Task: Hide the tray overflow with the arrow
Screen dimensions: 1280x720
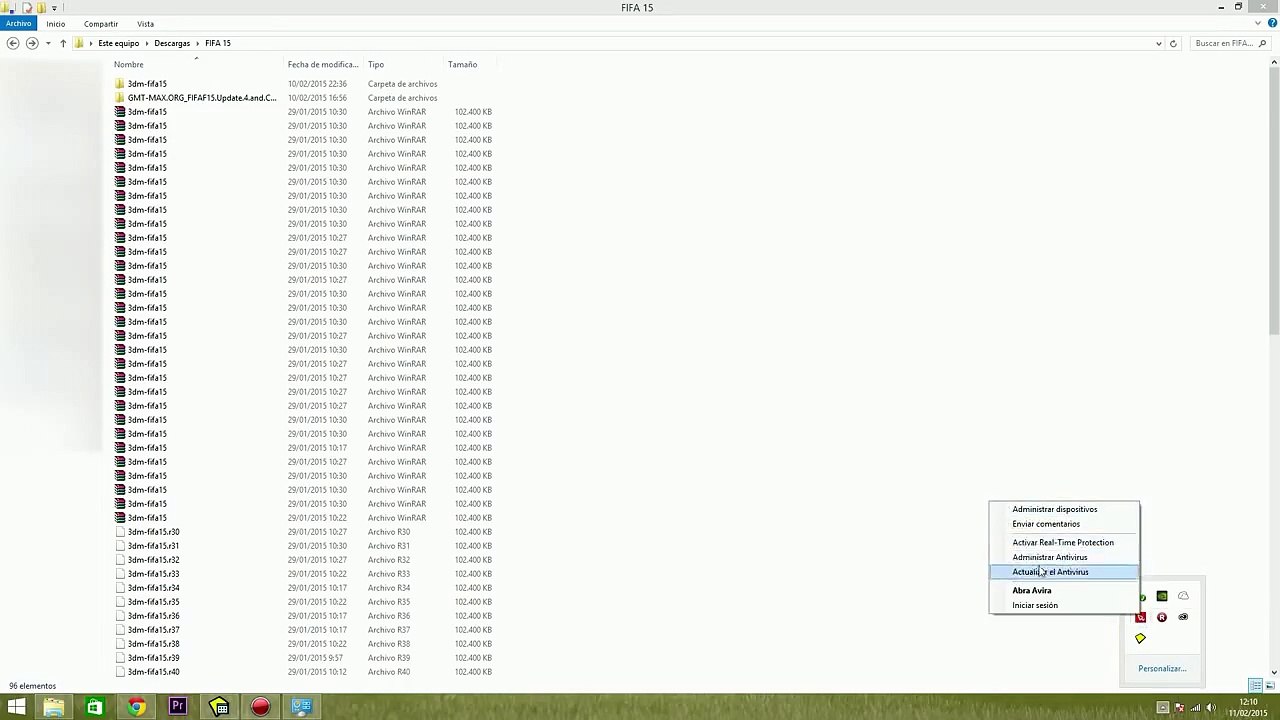Action: click(1163, 708)
